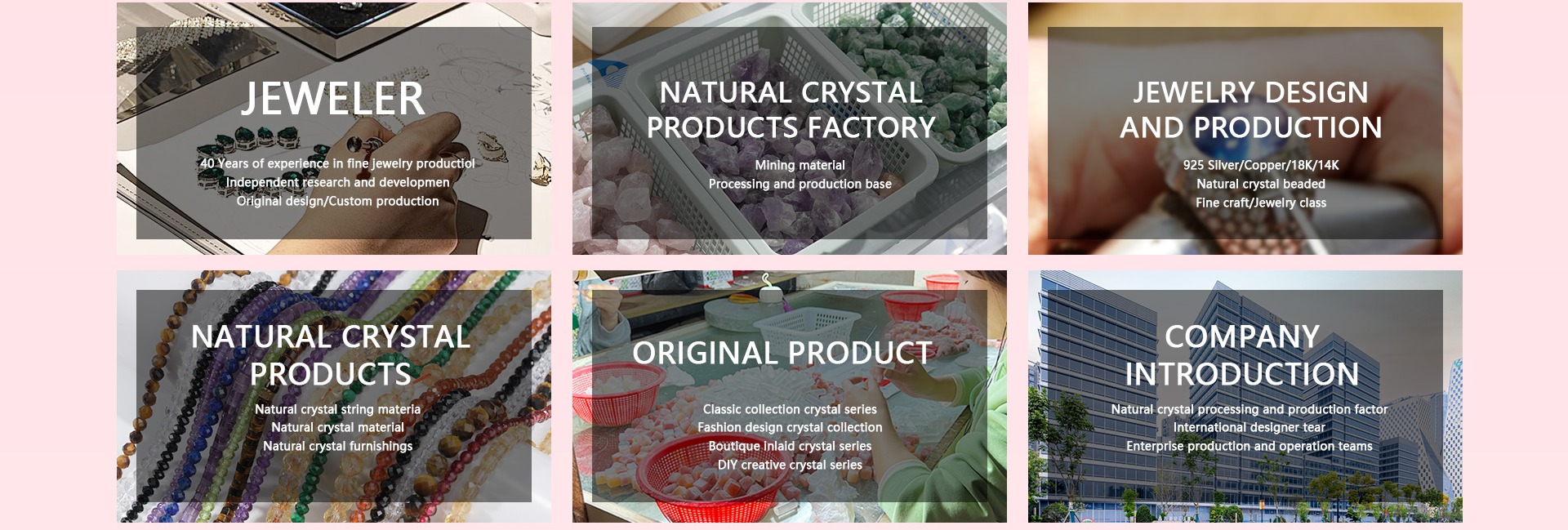The image size is (1568, 530).
Task: Click 'Fine craft/Jewelry class' text
Action: 1260,203
